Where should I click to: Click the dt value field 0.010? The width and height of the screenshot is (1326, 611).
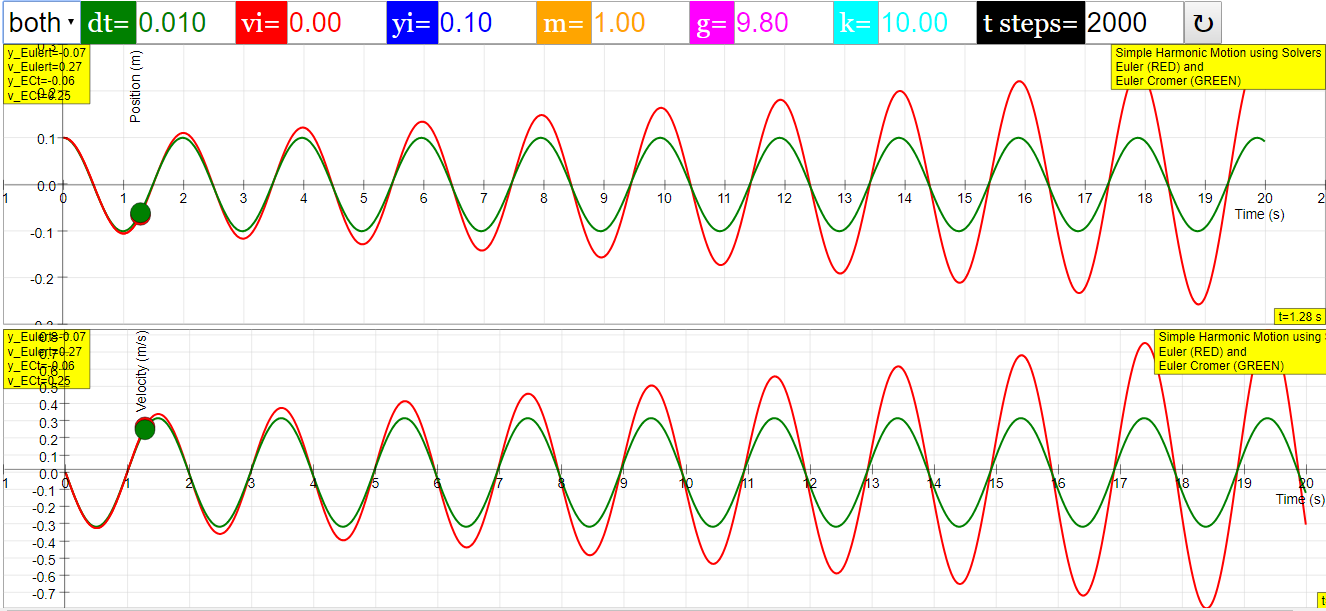tap(184, 23)
